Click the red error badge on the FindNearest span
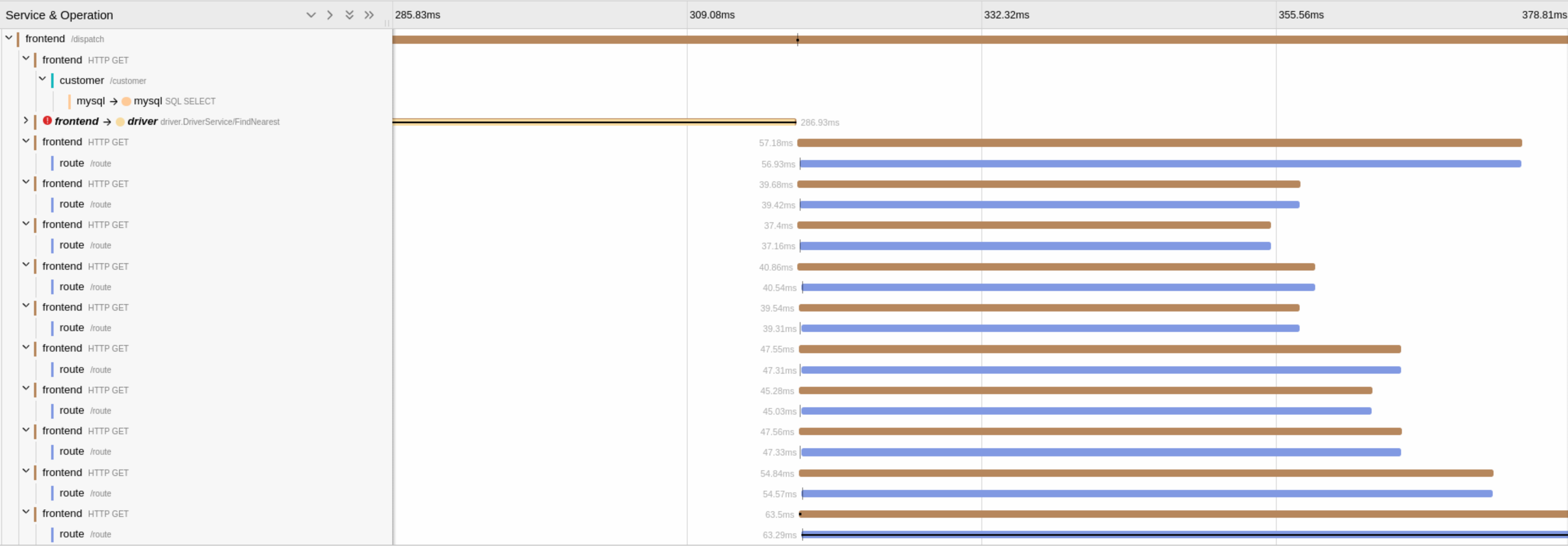The image size is (1568, 546). tap(47, 121)
